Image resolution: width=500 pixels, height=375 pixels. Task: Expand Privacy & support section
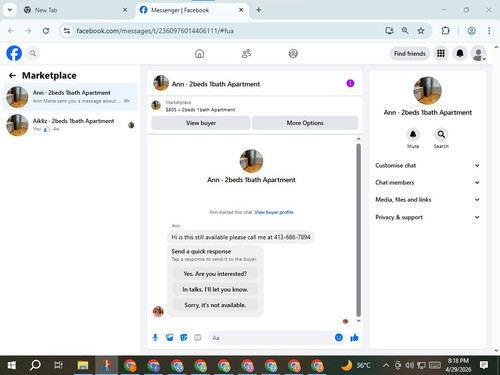[x=428, y=217]
